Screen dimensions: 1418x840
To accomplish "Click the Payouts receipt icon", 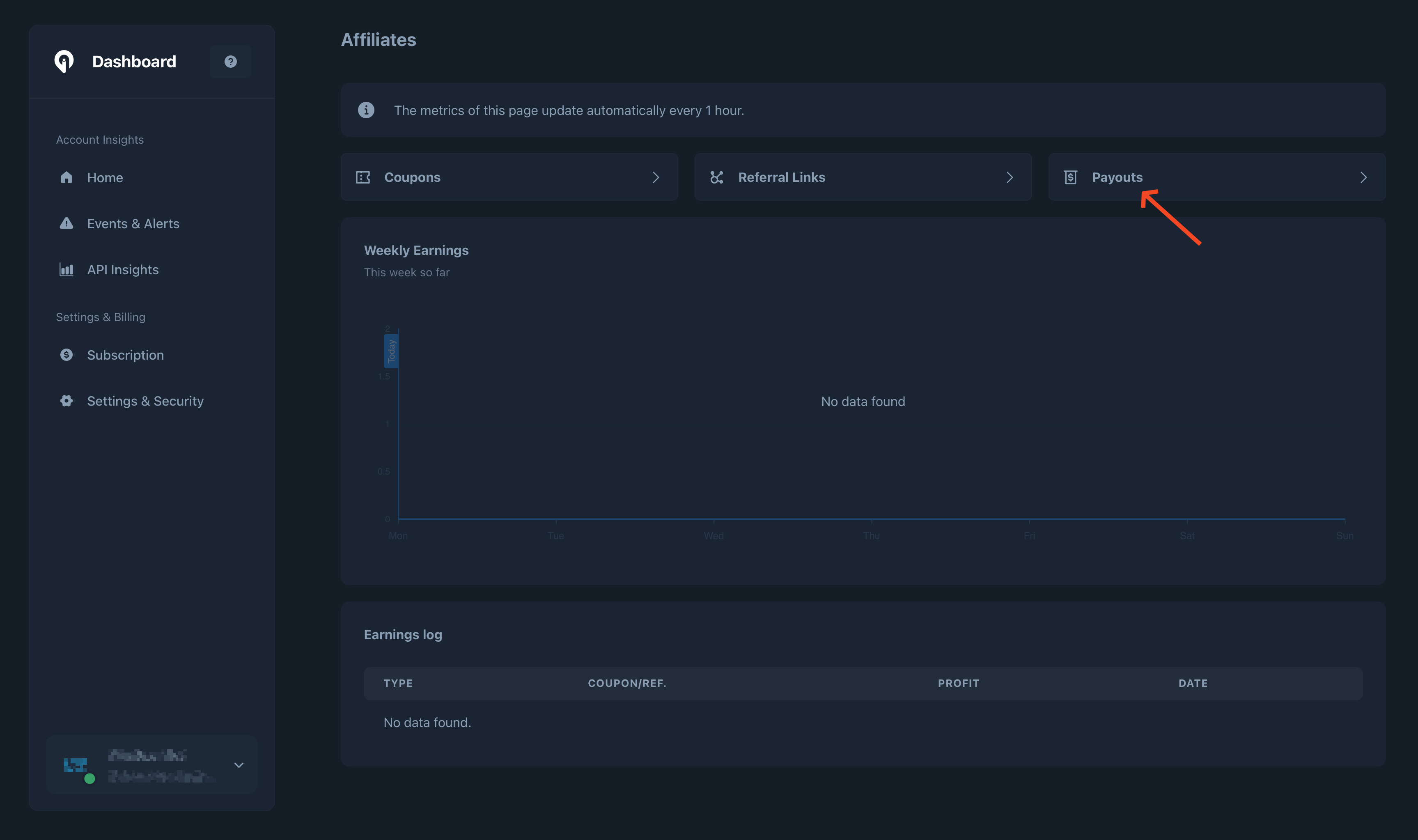I will tap(1070, 177).
